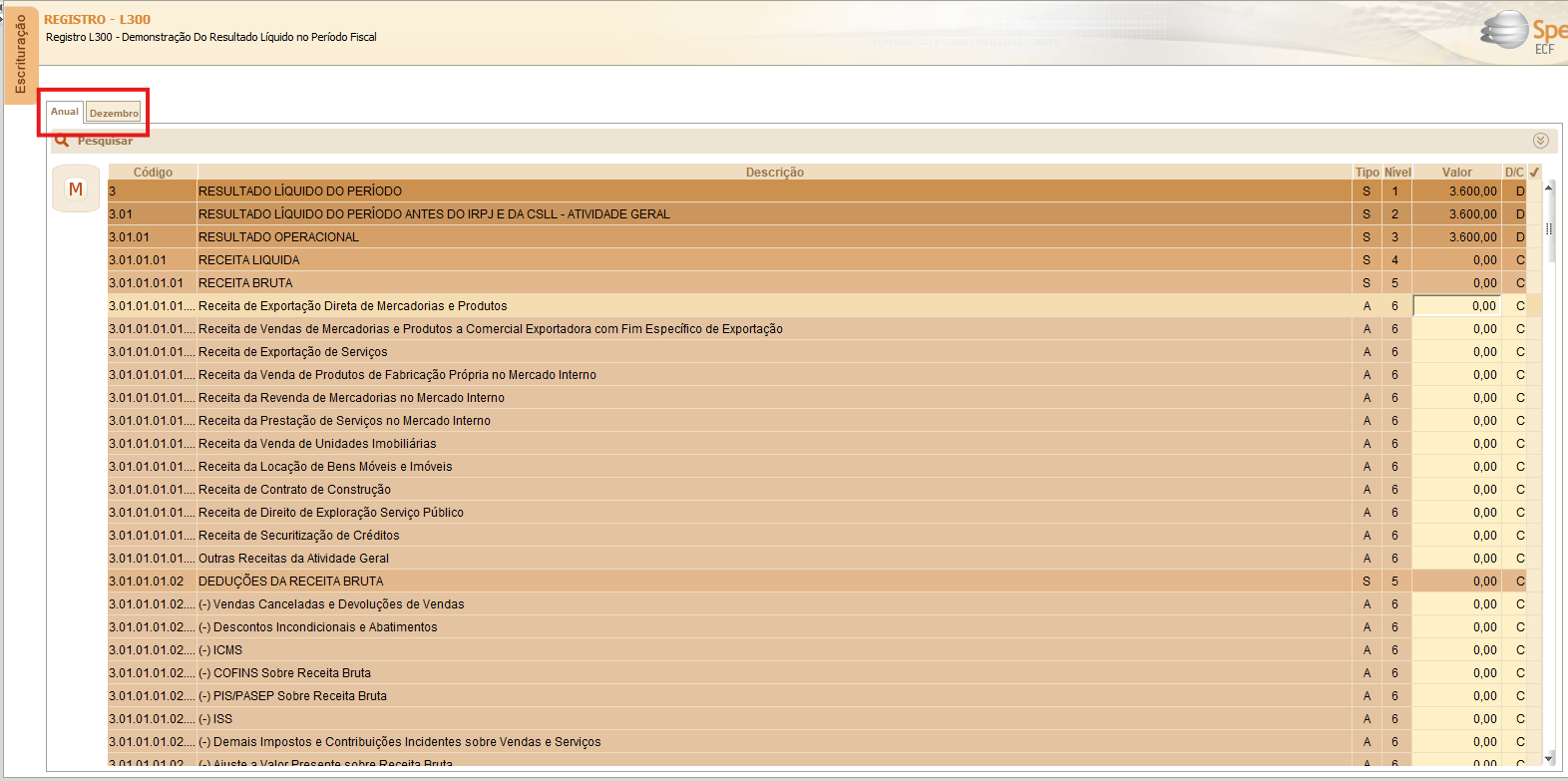Viewport: 1568px width, 781px height.
Task: Select row Receita da Venda de Unidades Imobiliárias
Action: 824,443
